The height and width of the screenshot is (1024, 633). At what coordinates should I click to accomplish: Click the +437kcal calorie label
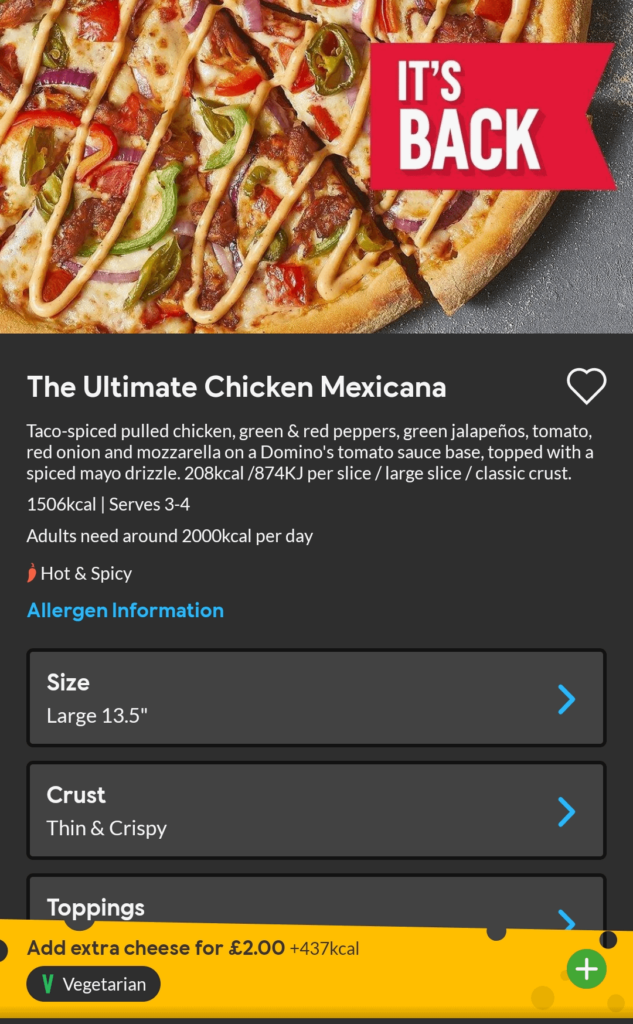[327, 948]
